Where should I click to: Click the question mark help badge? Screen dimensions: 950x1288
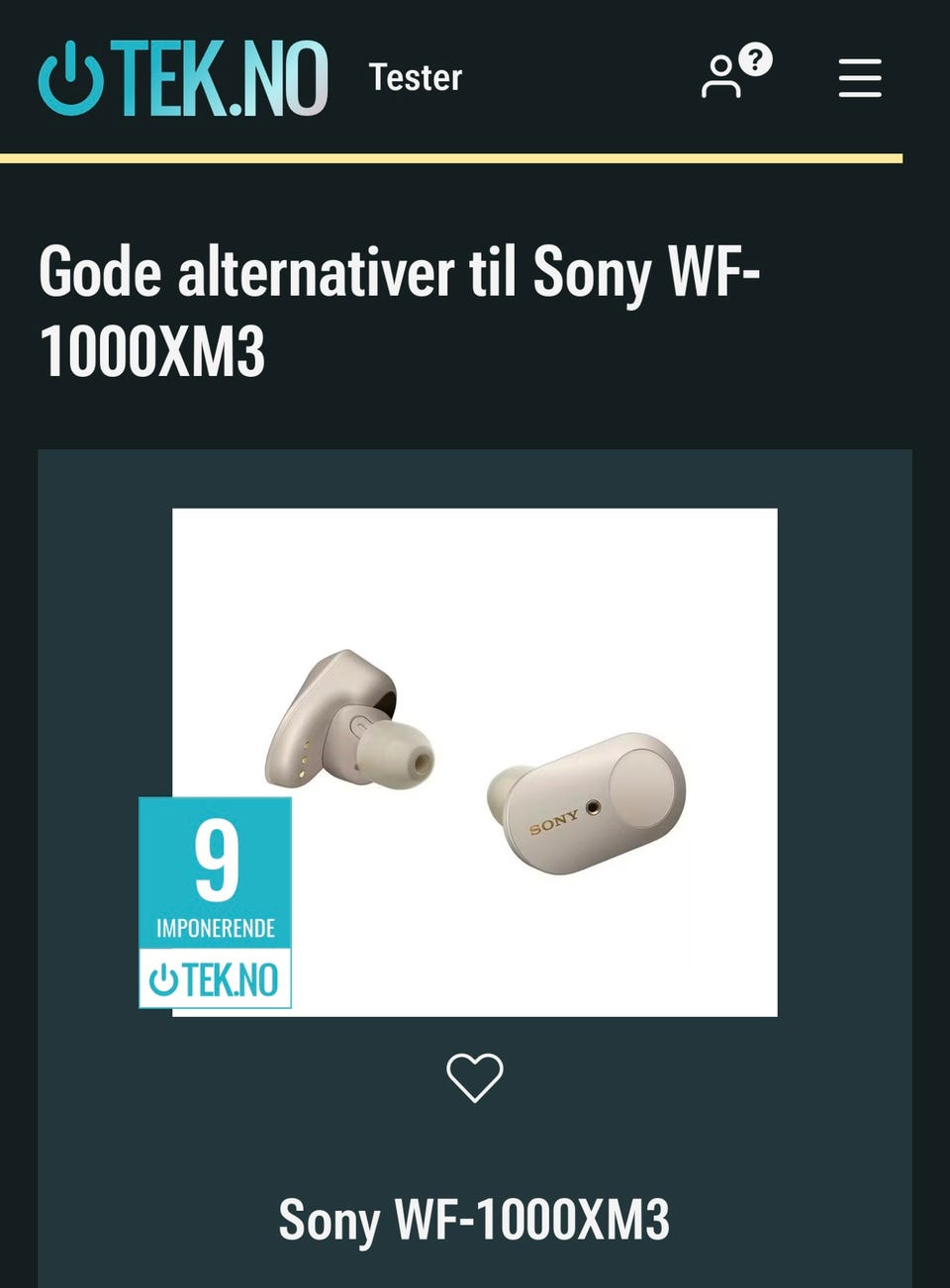[755, 59]
